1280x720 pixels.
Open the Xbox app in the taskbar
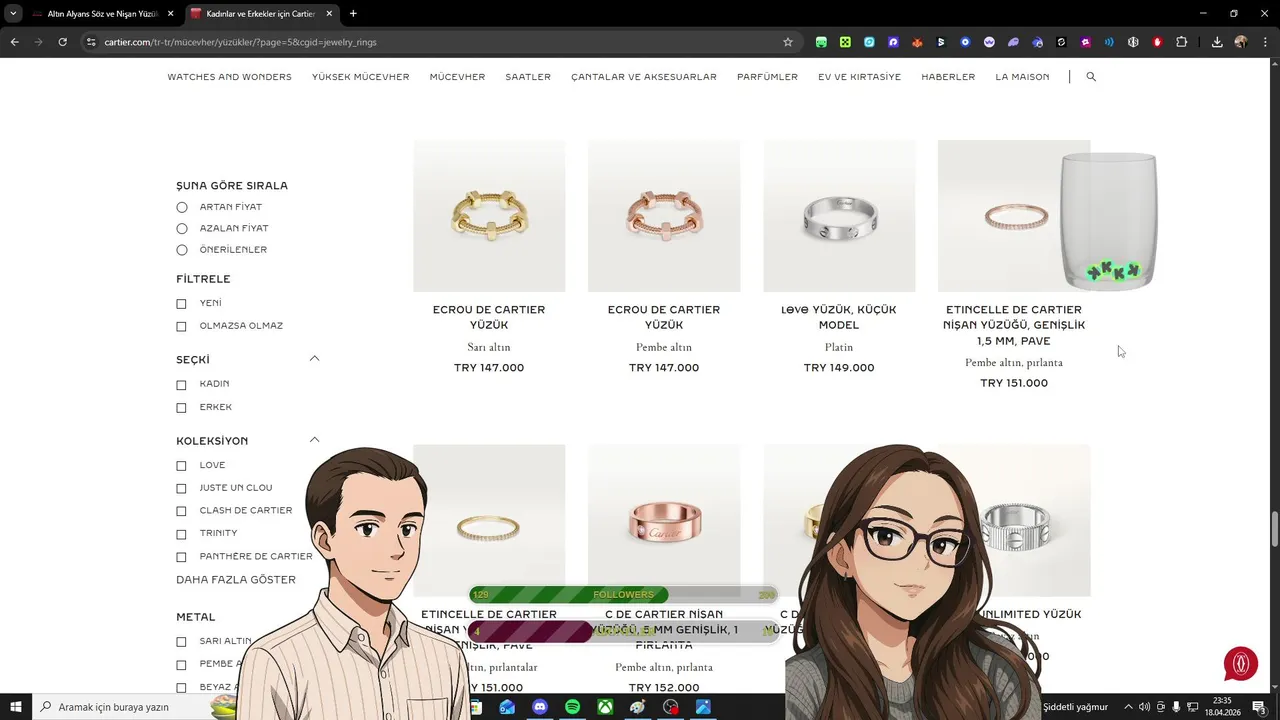click(605, 707)
